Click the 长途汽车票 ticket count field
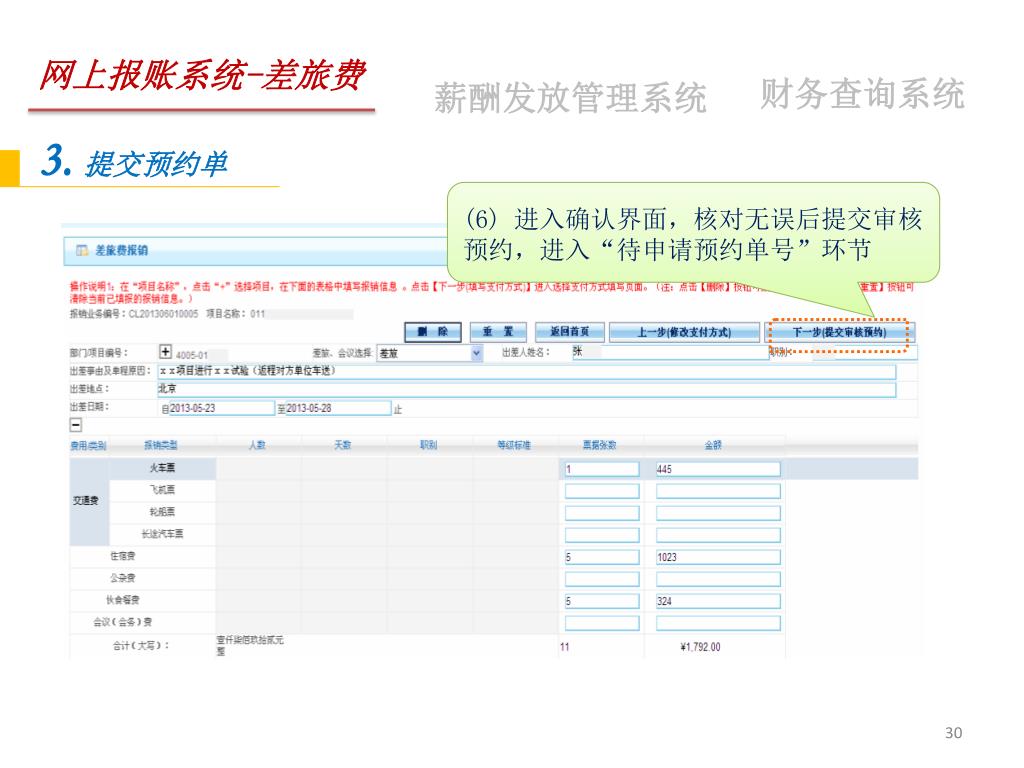The width and height of the screenshot is (1024, 768). tap(602, 535)
